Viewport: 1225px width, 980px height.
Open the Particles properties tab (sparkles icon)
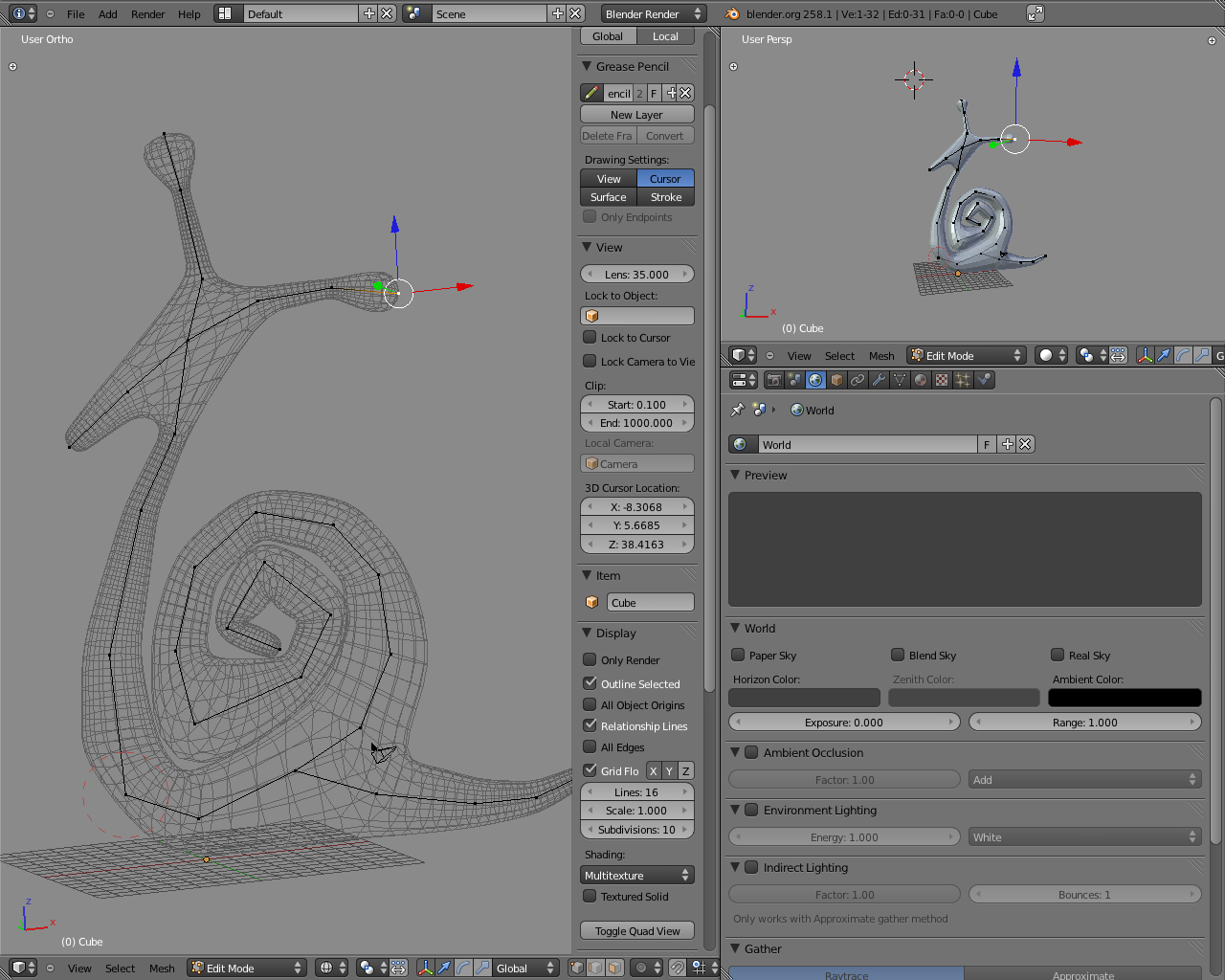pyautogui.click(x=963, y=380)
